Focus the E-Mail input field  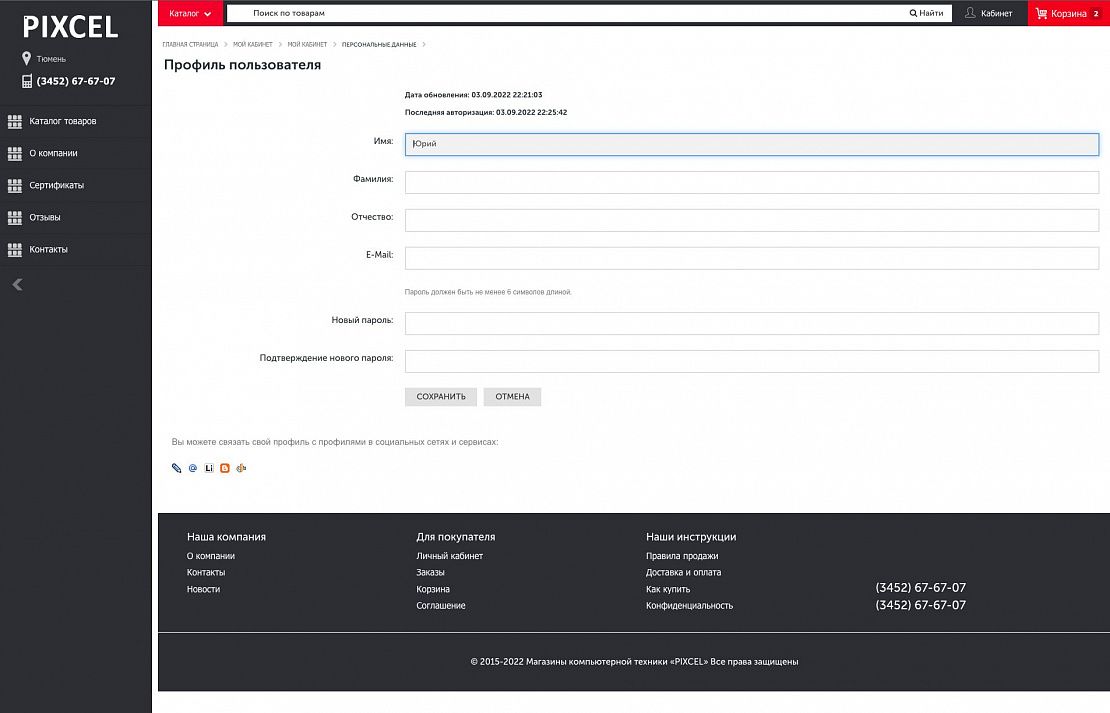pyautogui.click(x=751, y=258)
